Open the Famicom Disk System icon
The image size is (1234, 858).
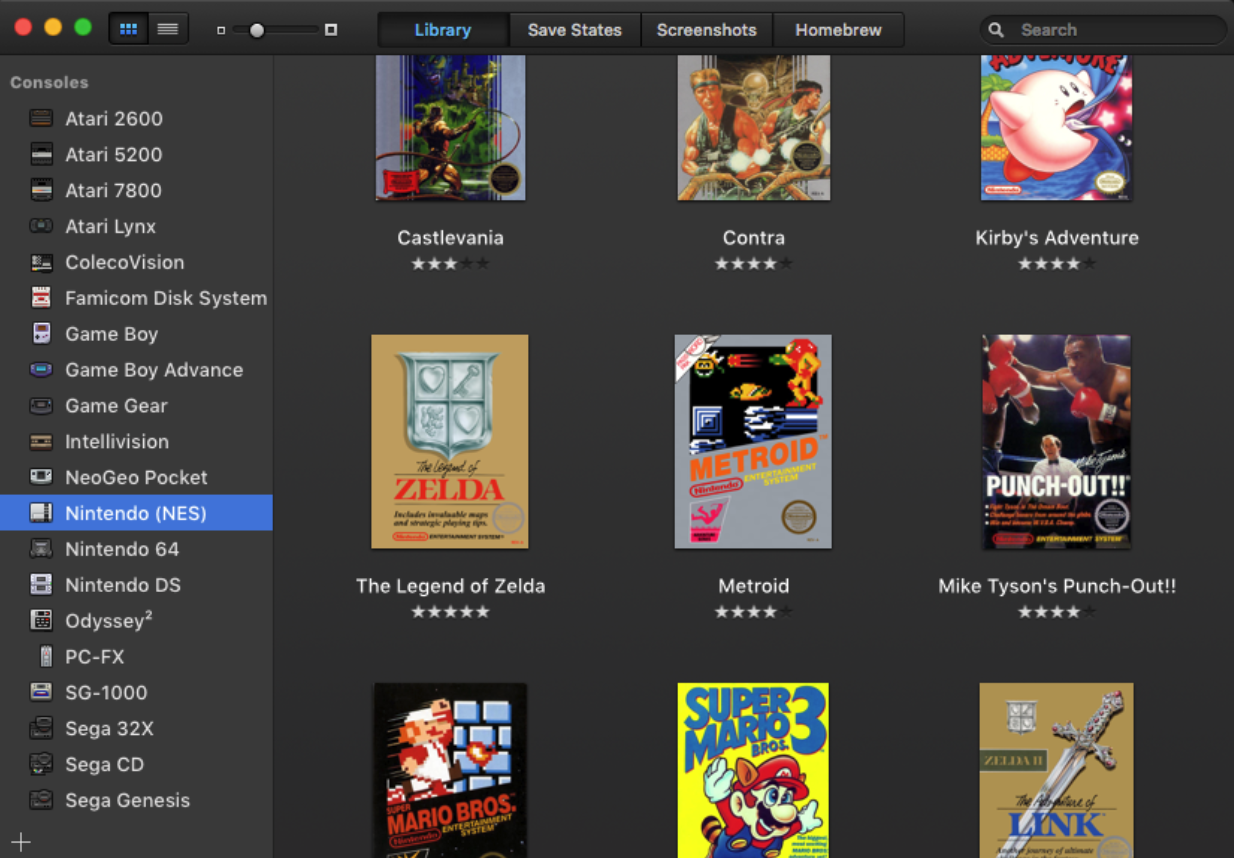point(41,298)
